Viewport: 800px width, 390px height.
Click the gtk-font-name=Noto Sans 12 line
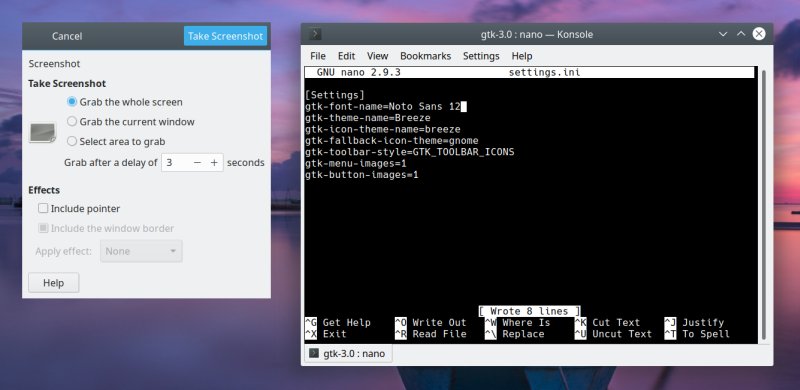pos(383,107)
